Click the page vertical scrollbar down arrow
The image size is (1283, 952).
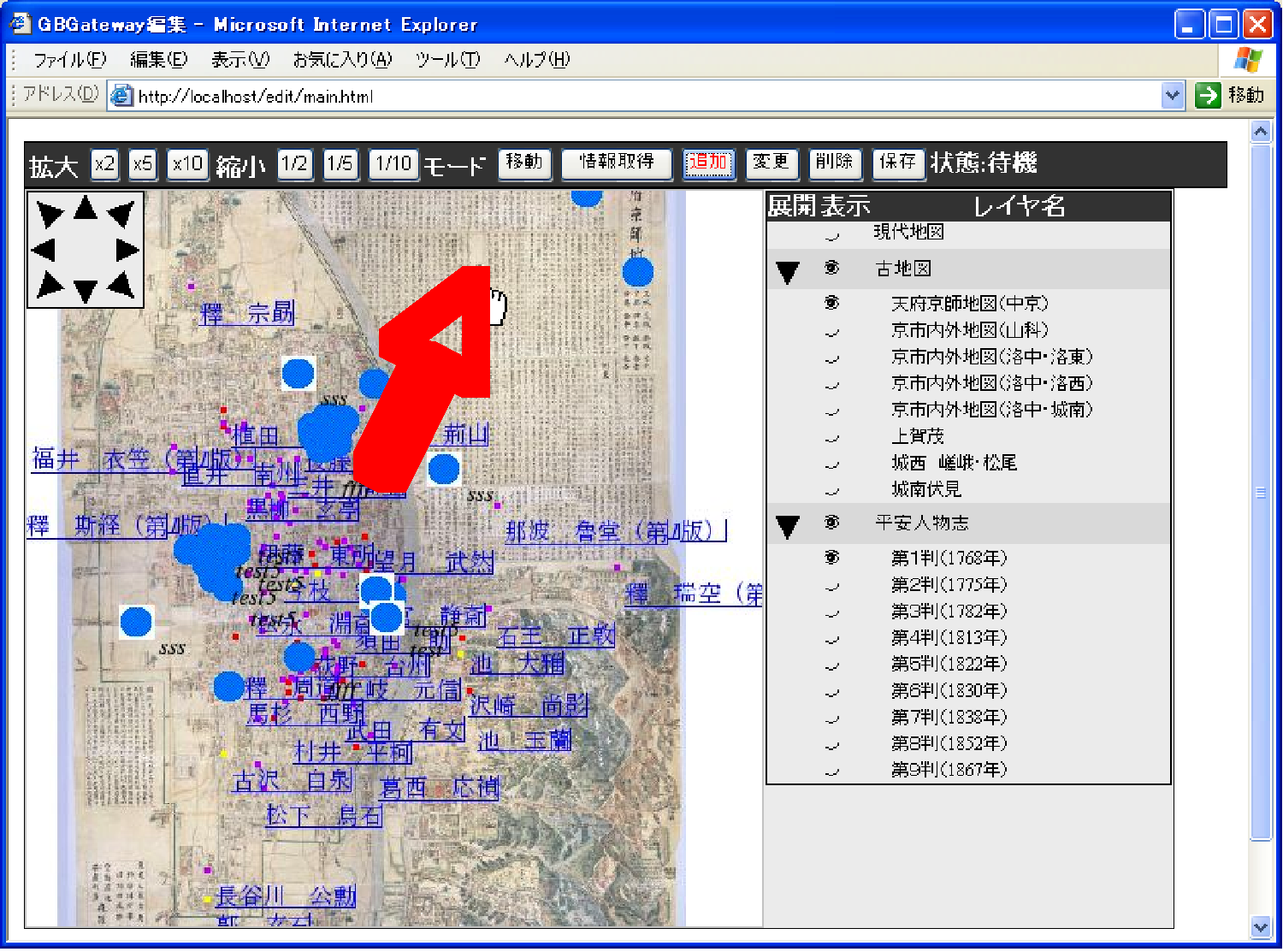tap(1261, 926)
